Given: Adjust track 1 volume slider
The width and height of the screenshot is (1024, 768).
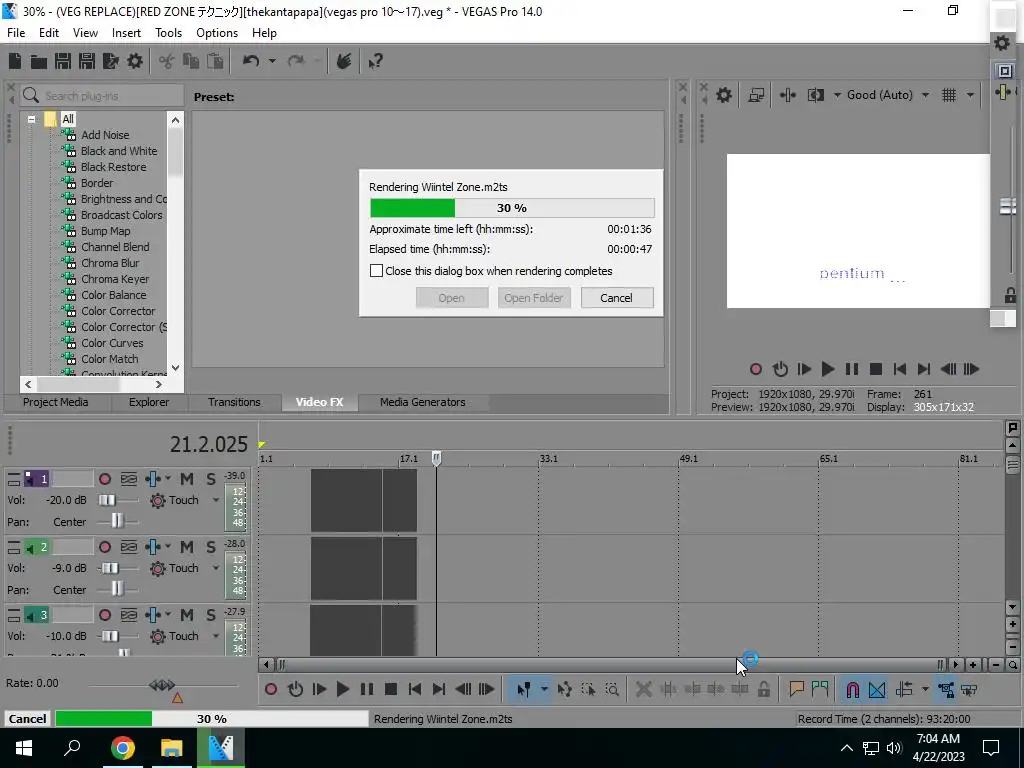Looking at the screenshot, I should pos(108,500).
